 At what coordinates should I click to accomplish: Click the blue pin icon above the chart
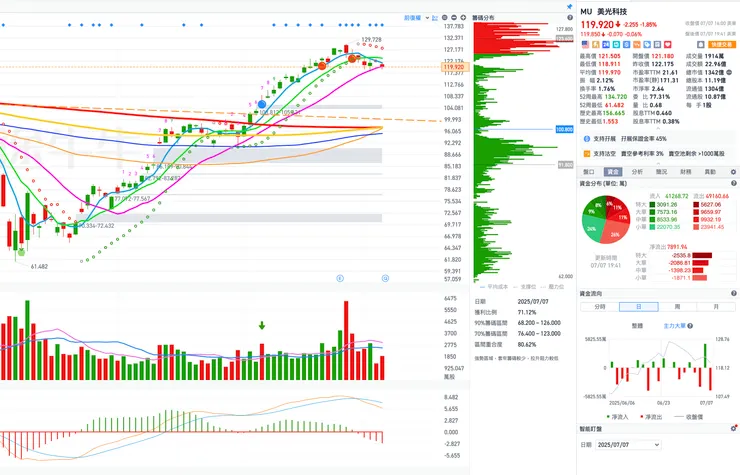[569, 7]
